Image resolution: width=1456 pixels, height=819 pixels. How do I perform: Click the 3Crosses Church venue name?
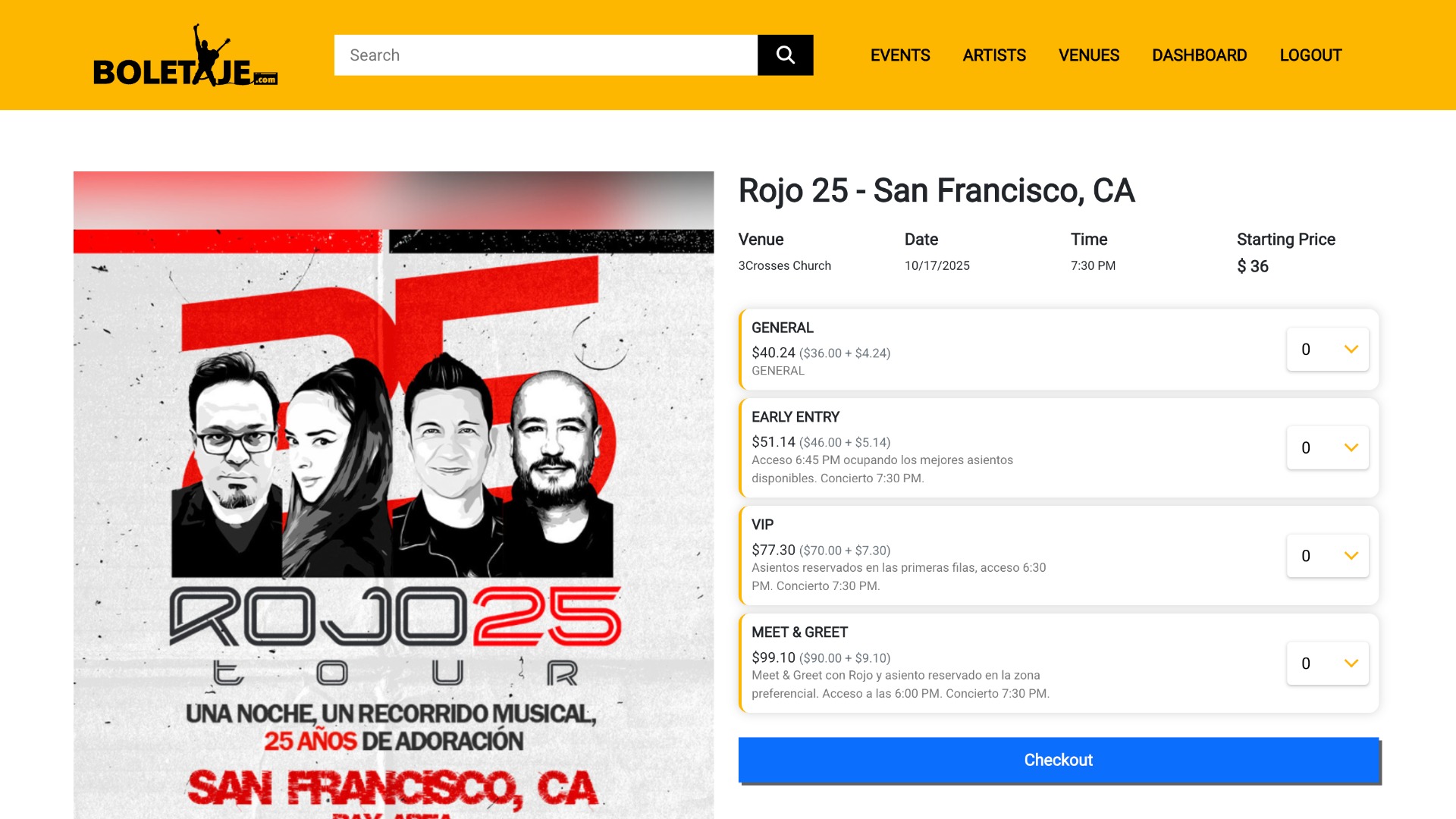(785, 265)
